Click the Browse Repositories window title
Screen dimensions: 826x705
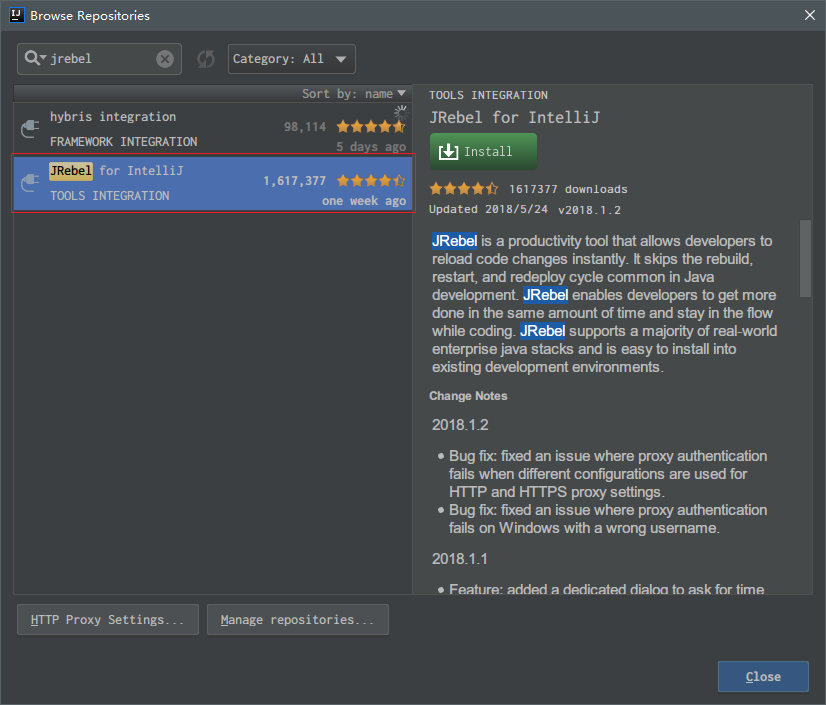tap(90, 16)
